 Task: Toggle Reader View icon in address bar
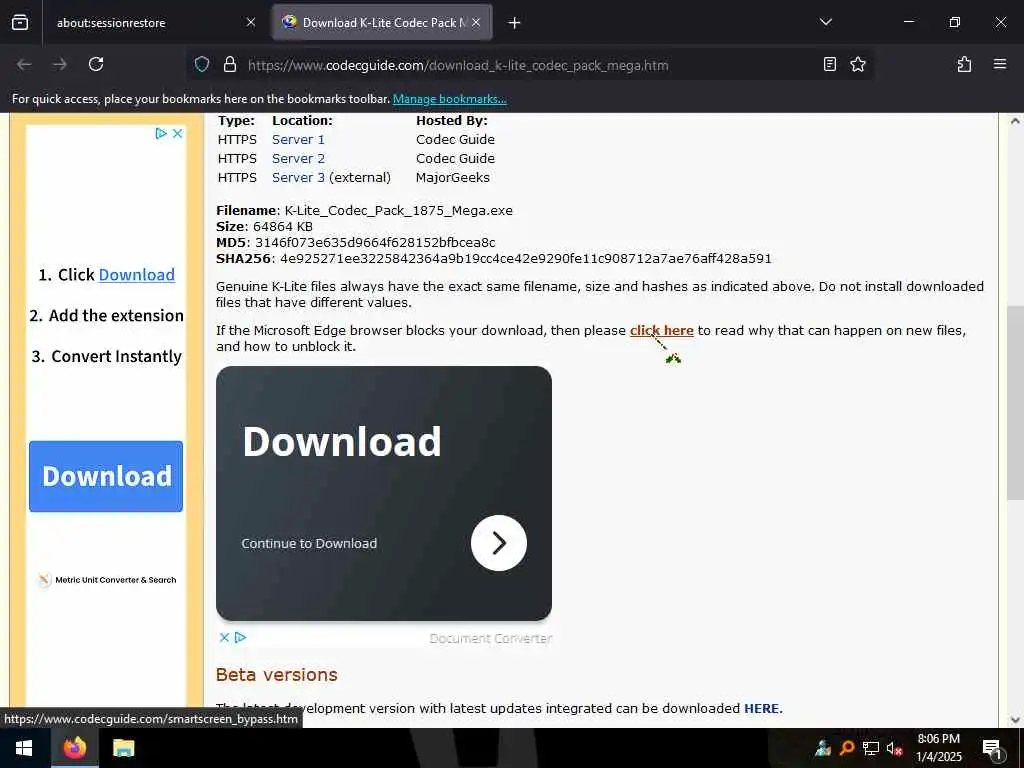point(829,64)
